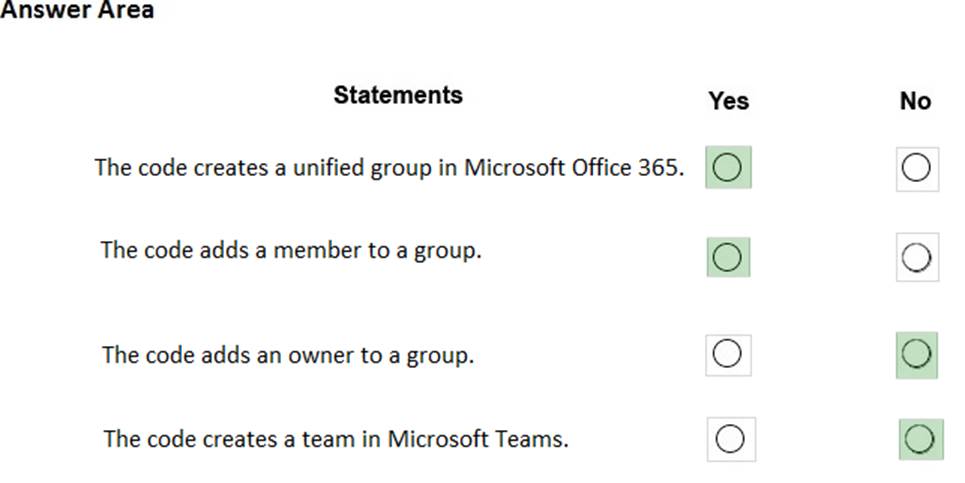Image resolution: width=965 pixels, height=483 pixels.
Task: Click the 'Yes' column header
Action: point(728,101)
